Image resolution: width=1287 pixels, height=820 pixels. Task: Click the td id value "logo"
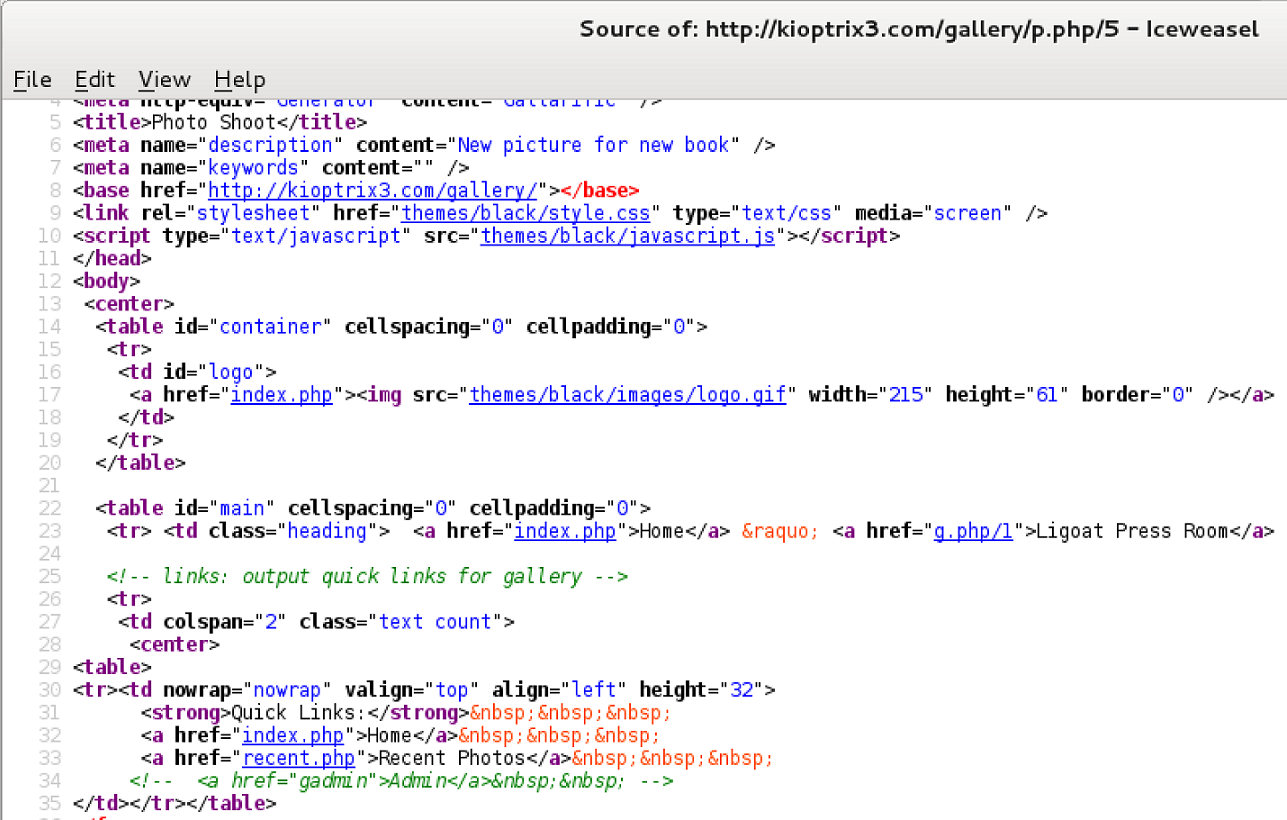pos(231,372)
